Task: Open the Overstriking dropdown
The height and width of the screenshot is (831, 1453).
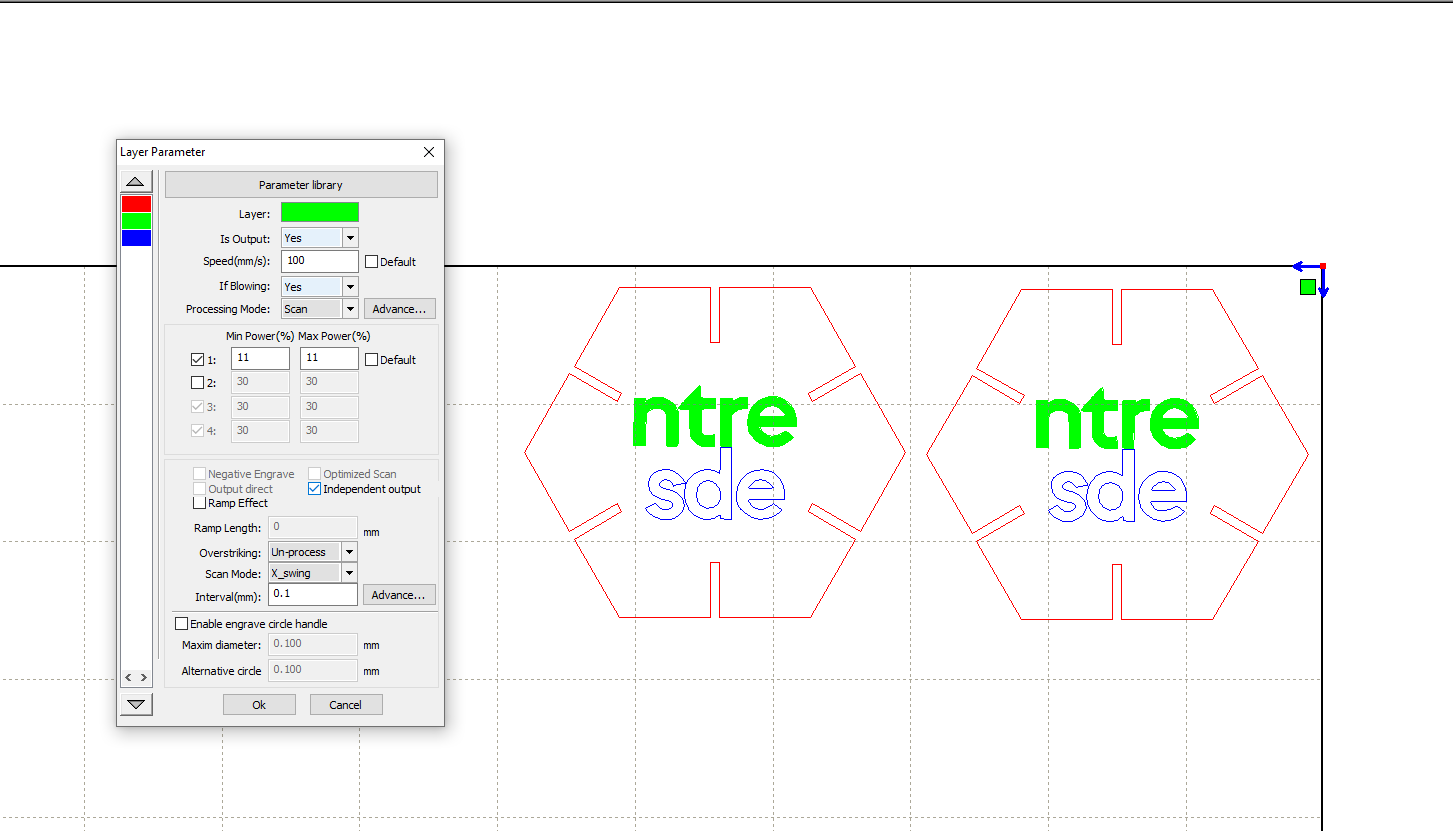Action: tap(349, 552)
